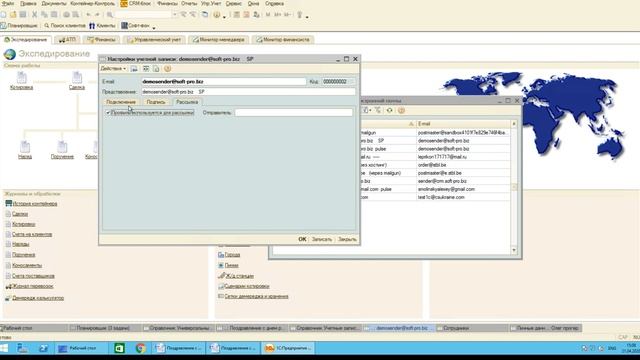Open Софт-фон from the toolbar
This screenshot has height=360, width=640.
click(x=136, y=26)
